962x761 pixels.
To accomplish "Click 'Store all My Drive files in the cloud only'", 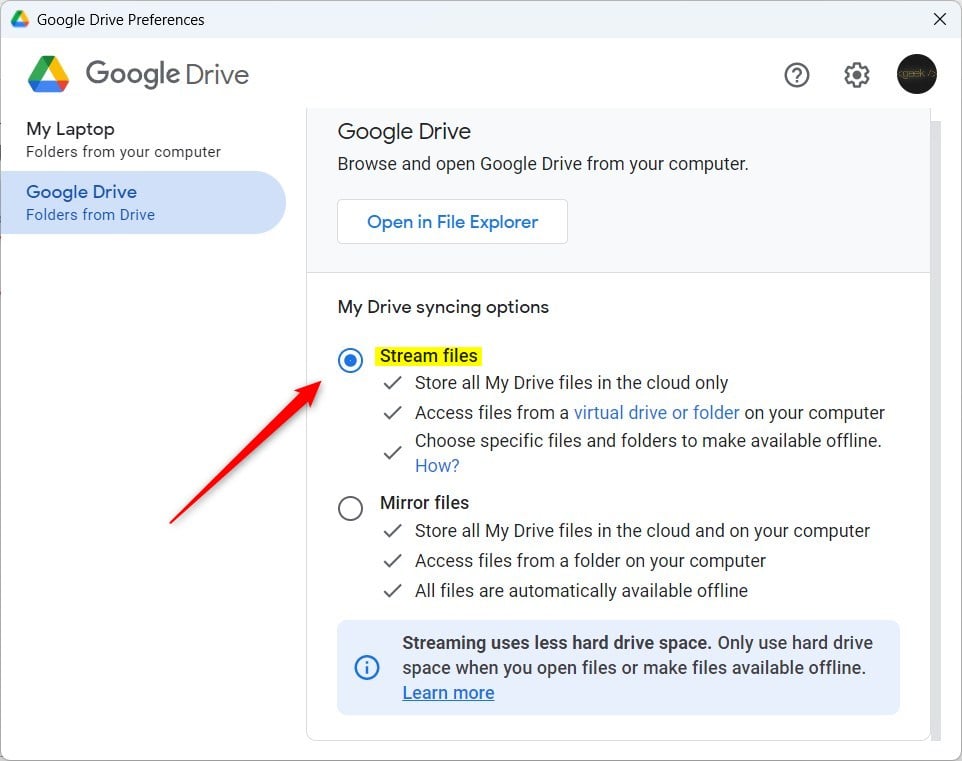I will point(571,383).
